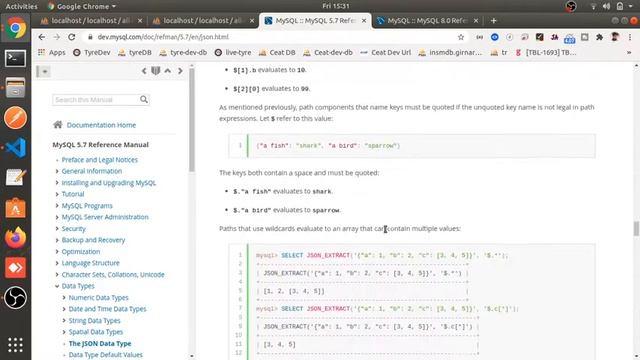
Task: Show more bookmarks chevron
Action: (x=629, y=52)
